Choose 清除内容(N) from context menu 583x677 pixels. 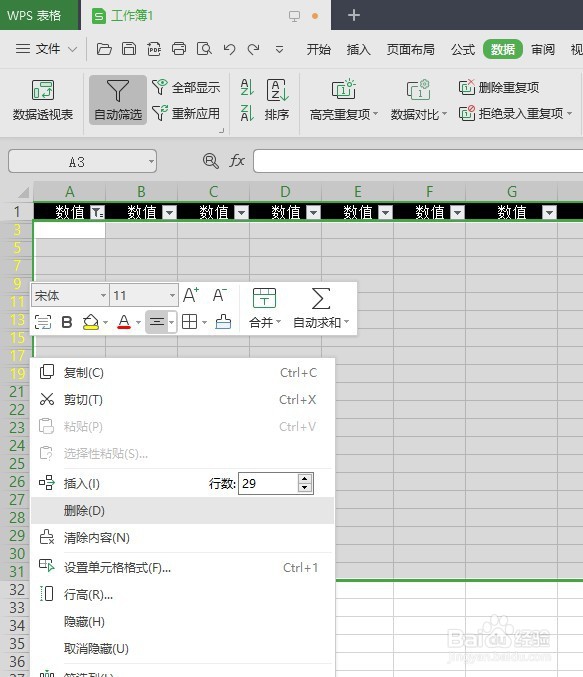point(182,538)
